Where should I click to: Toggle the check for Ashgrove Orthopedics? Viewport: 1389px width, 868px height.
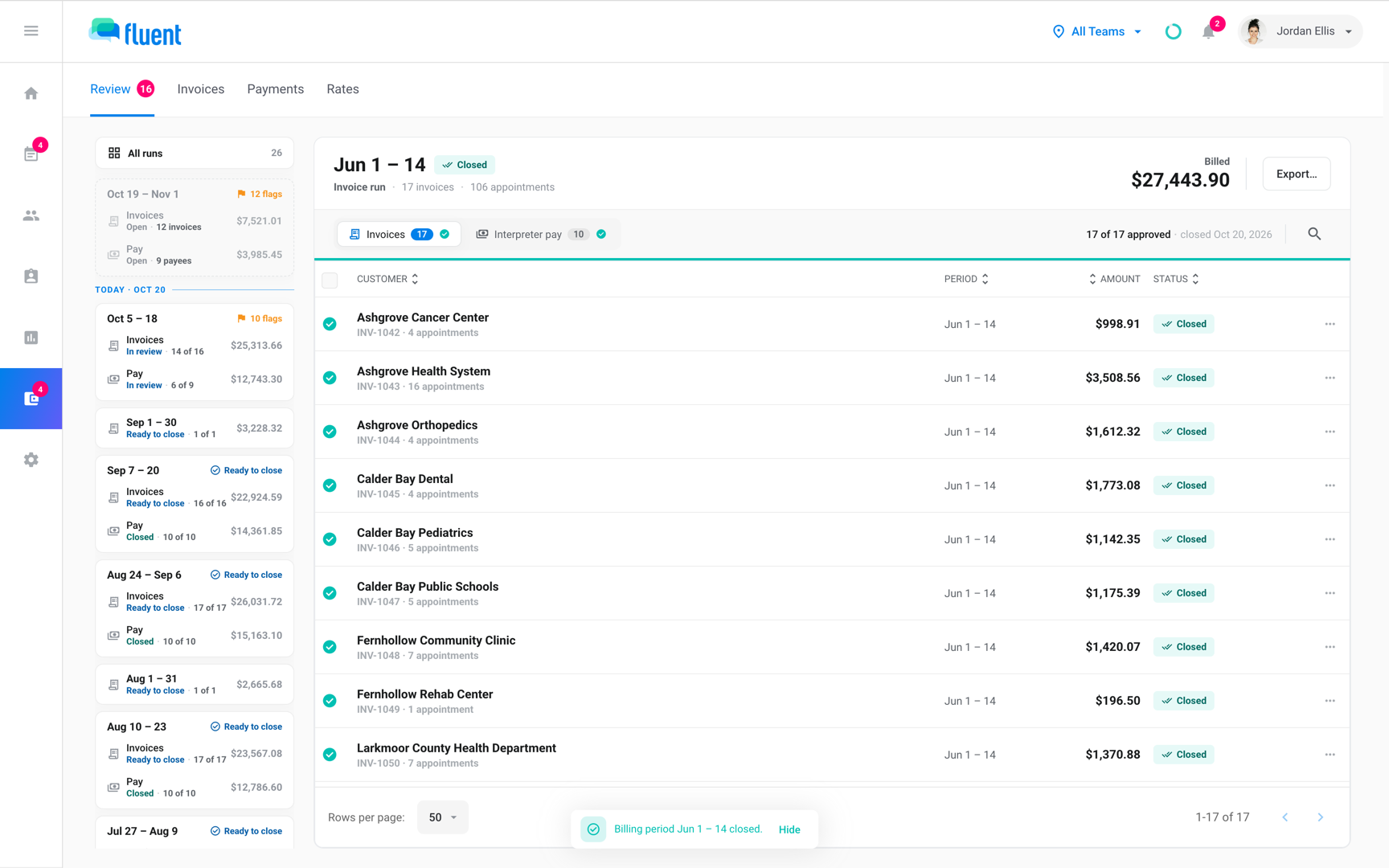330,432
